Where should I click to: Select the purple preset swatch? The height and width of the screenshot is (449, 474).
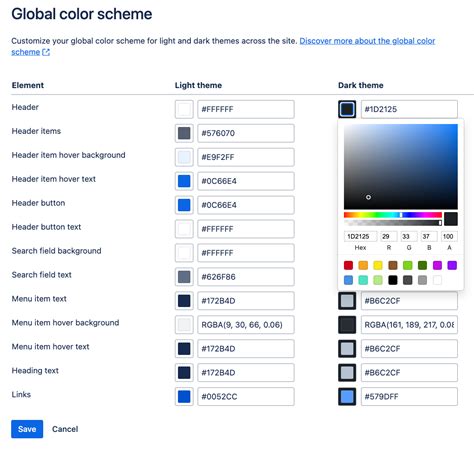(452, 265)
